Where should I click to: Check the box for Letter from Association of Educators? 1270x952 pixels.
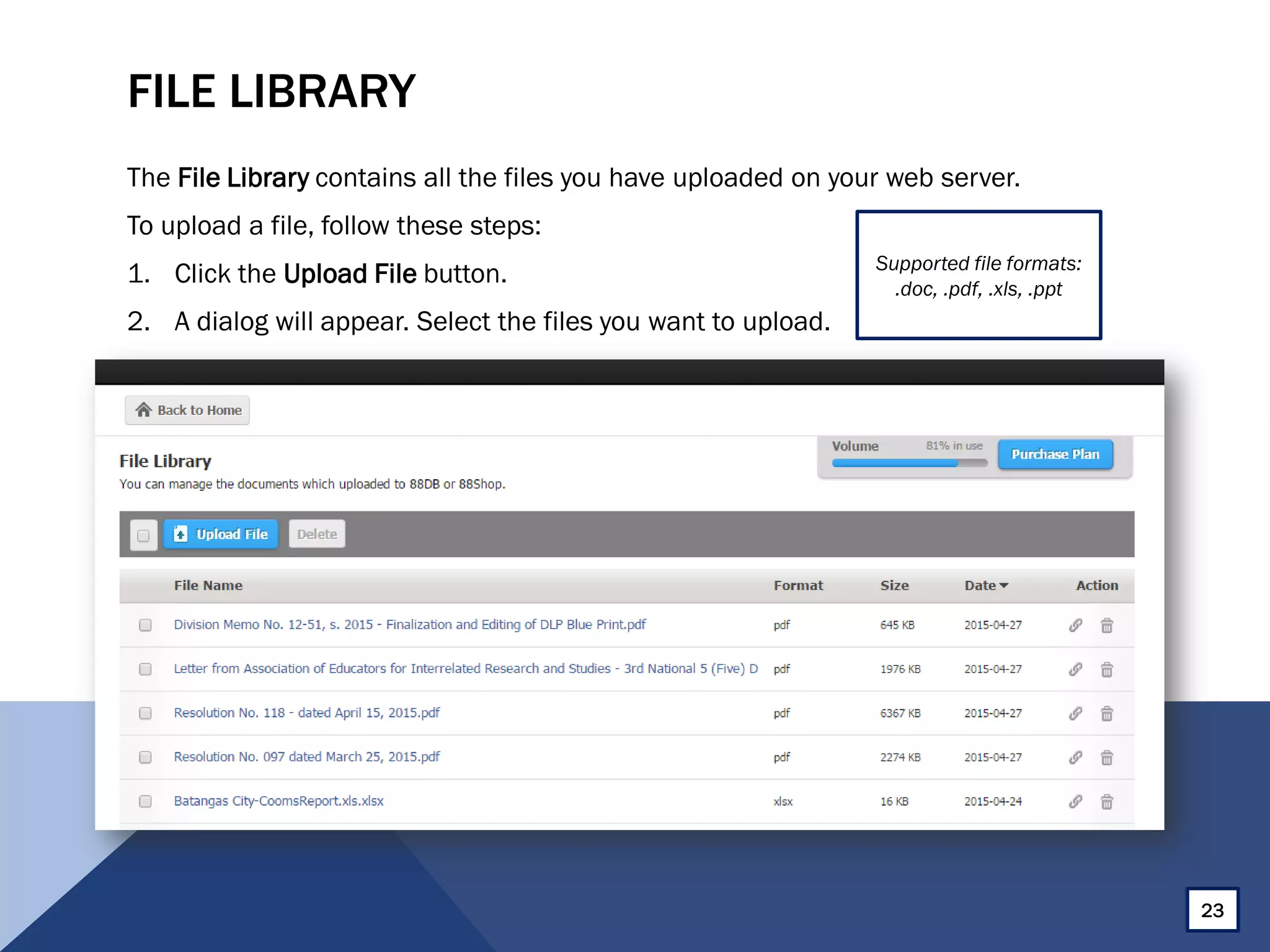click(x=145, y=669)
